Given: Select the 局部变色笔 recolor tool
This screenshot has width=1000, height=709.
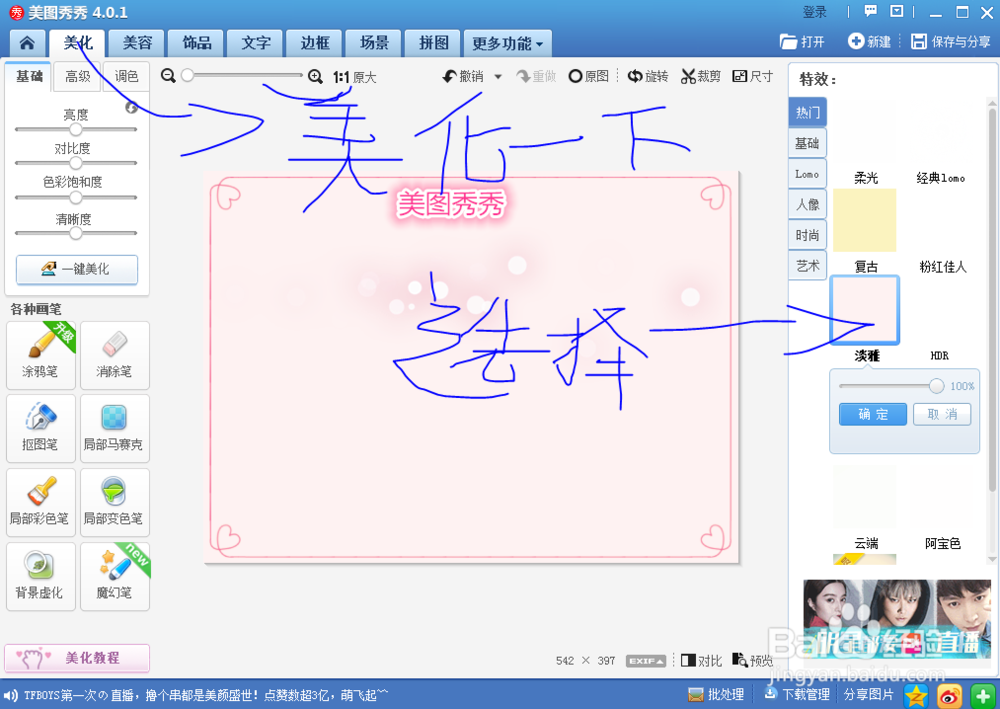Looking at the screenshot, I should tap(115, 502).
